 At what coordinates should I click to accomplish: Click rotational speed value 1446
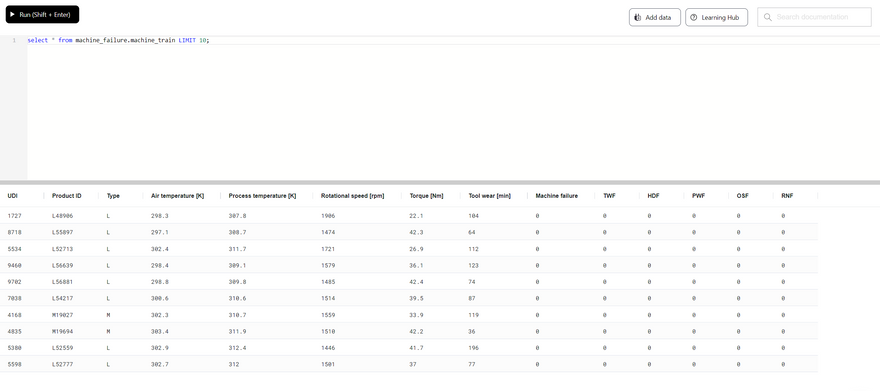click(x=328, y=348)
